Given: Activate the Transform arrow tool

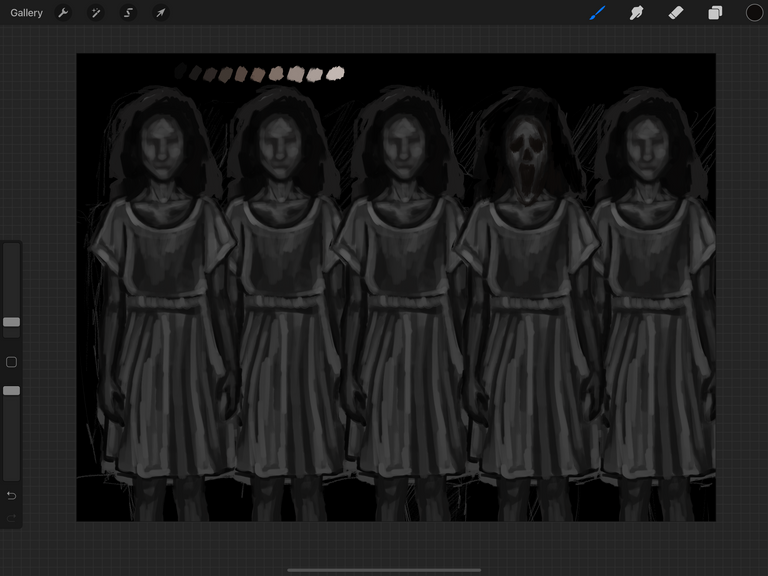Looking at the screenshot, I should pyautogui.click(x=161, y=13).
